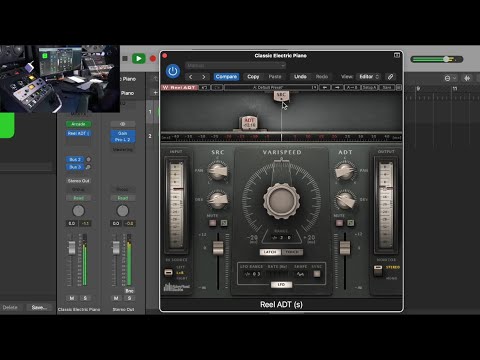Go to the previous plugin preset

(191, 77)
